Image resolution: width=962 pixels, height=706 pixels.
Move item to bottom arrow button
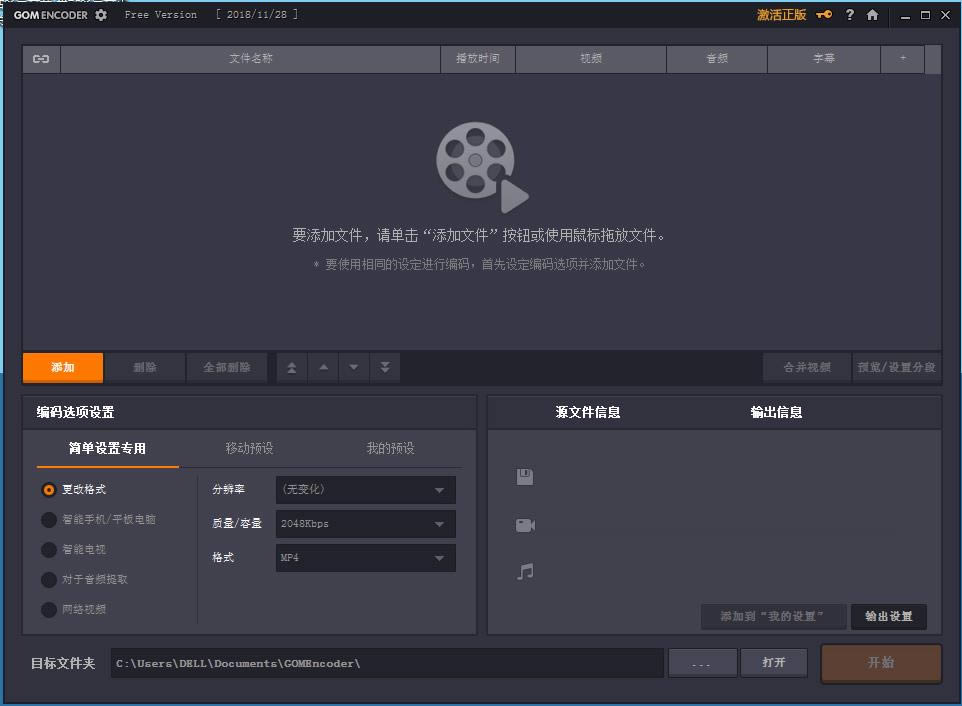coord(385,367)
